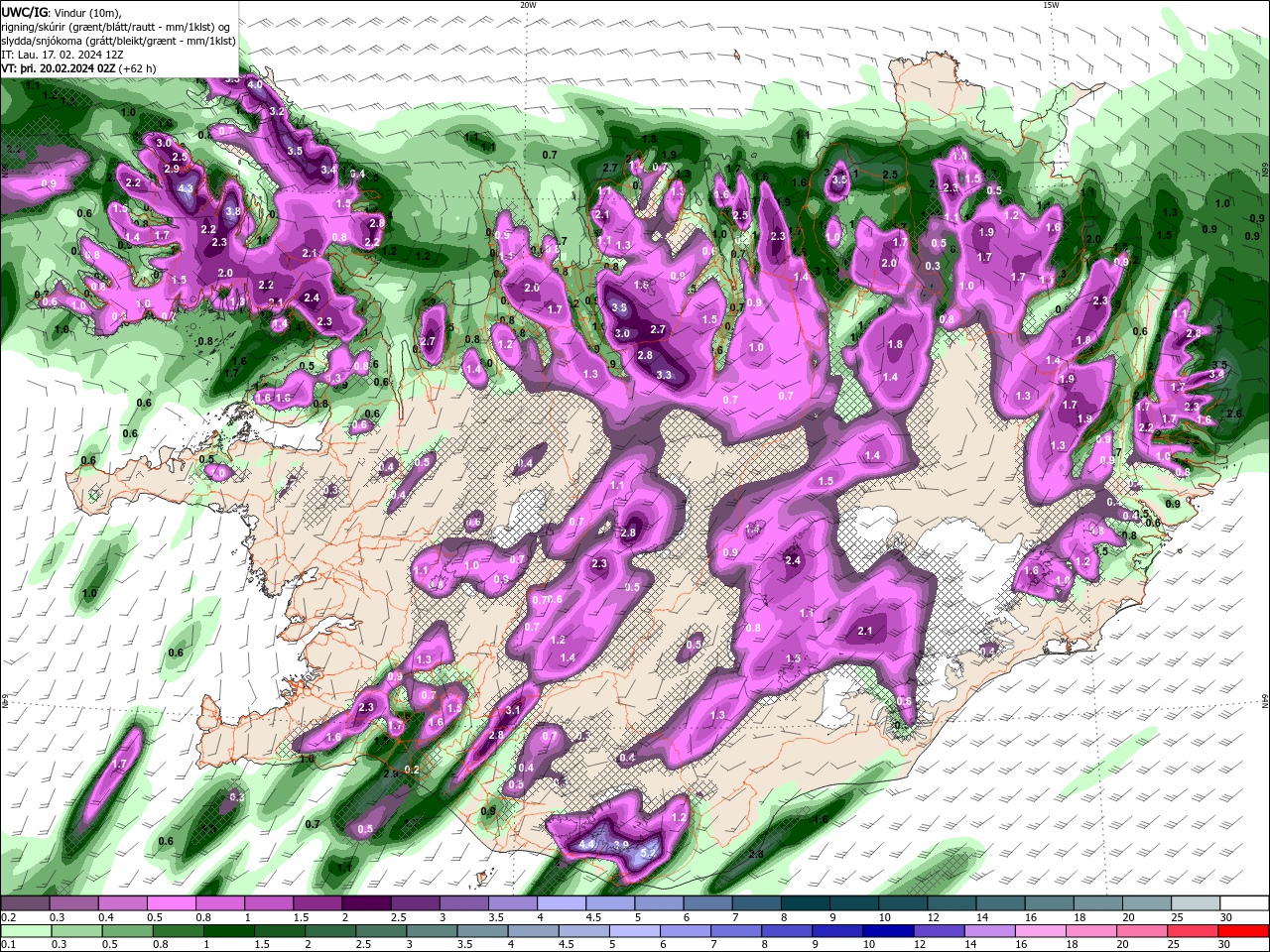Click the '20W' longitude label
This screenshot has width=1270, height=952.
(528, 5)
